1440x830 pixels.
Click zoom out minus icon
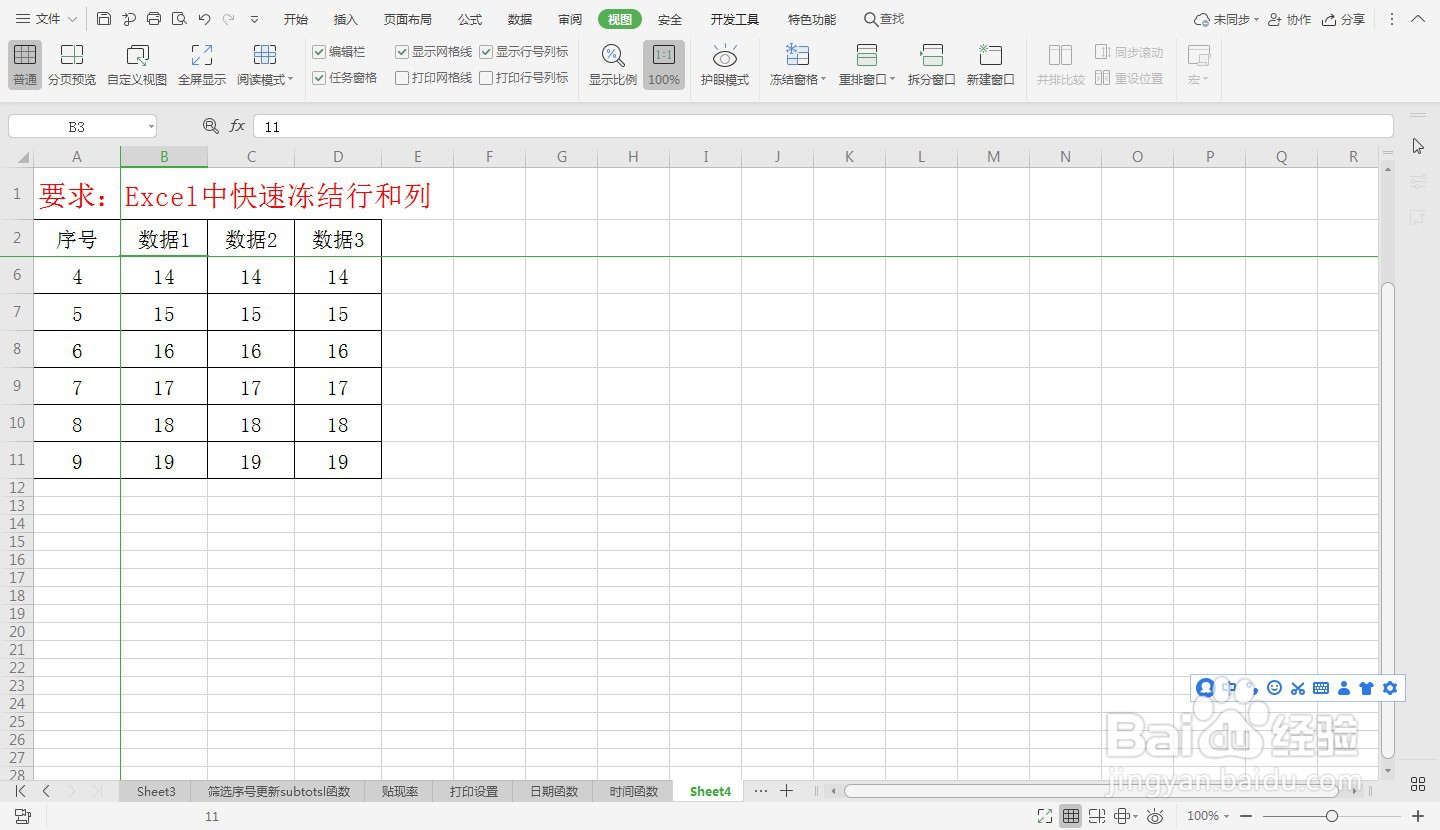1246,816
